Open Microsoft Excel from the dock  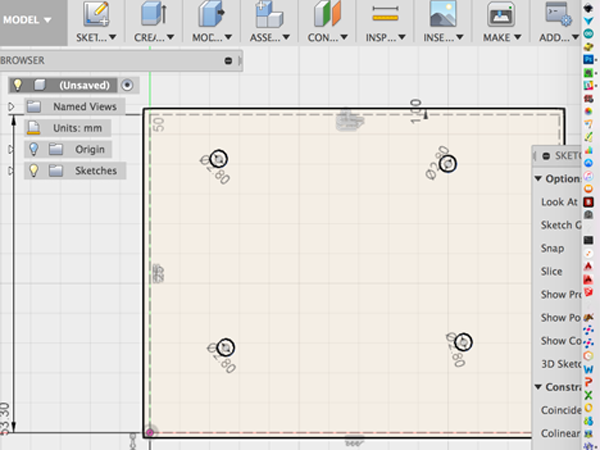click(588, 395)
